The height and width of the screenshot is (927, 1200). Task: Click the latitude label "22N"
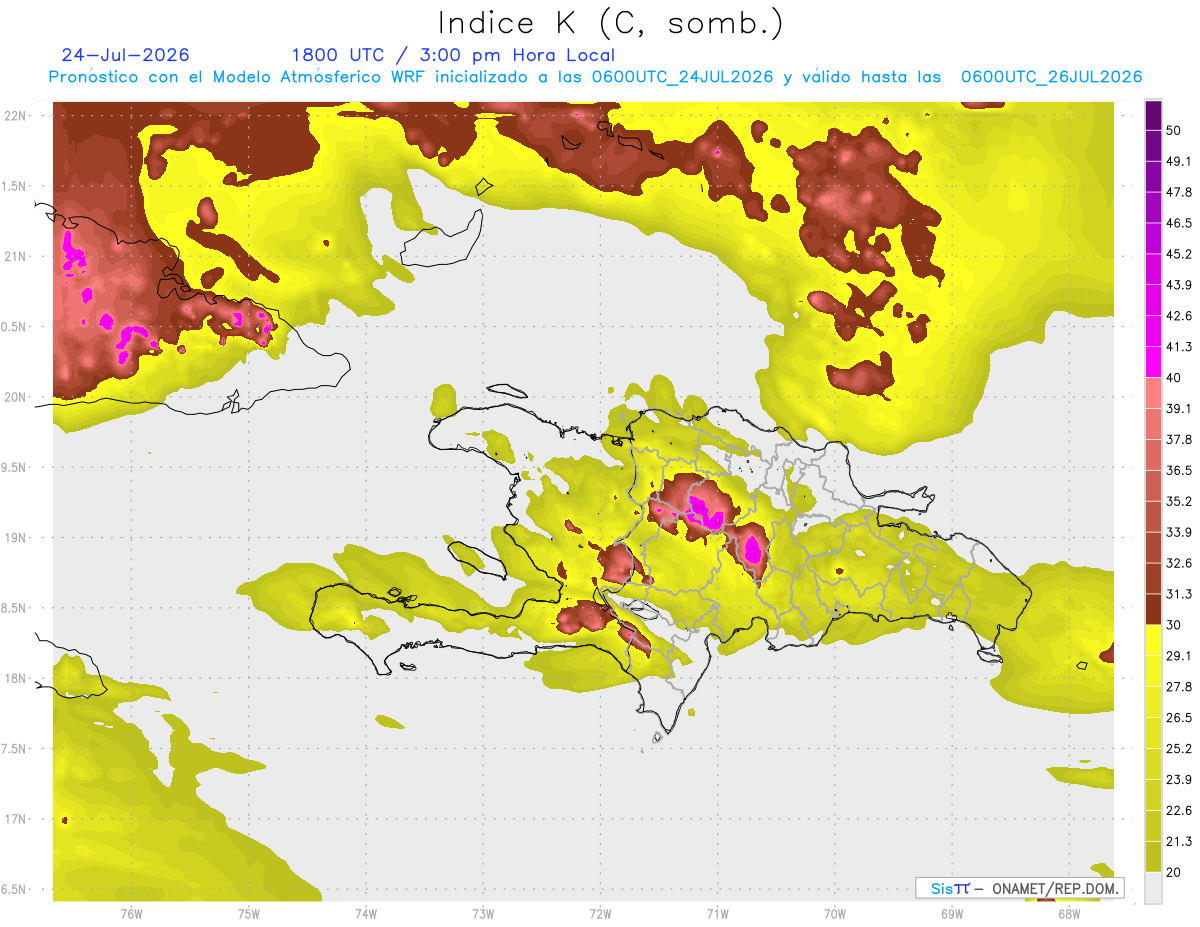(x=16, y=115)
